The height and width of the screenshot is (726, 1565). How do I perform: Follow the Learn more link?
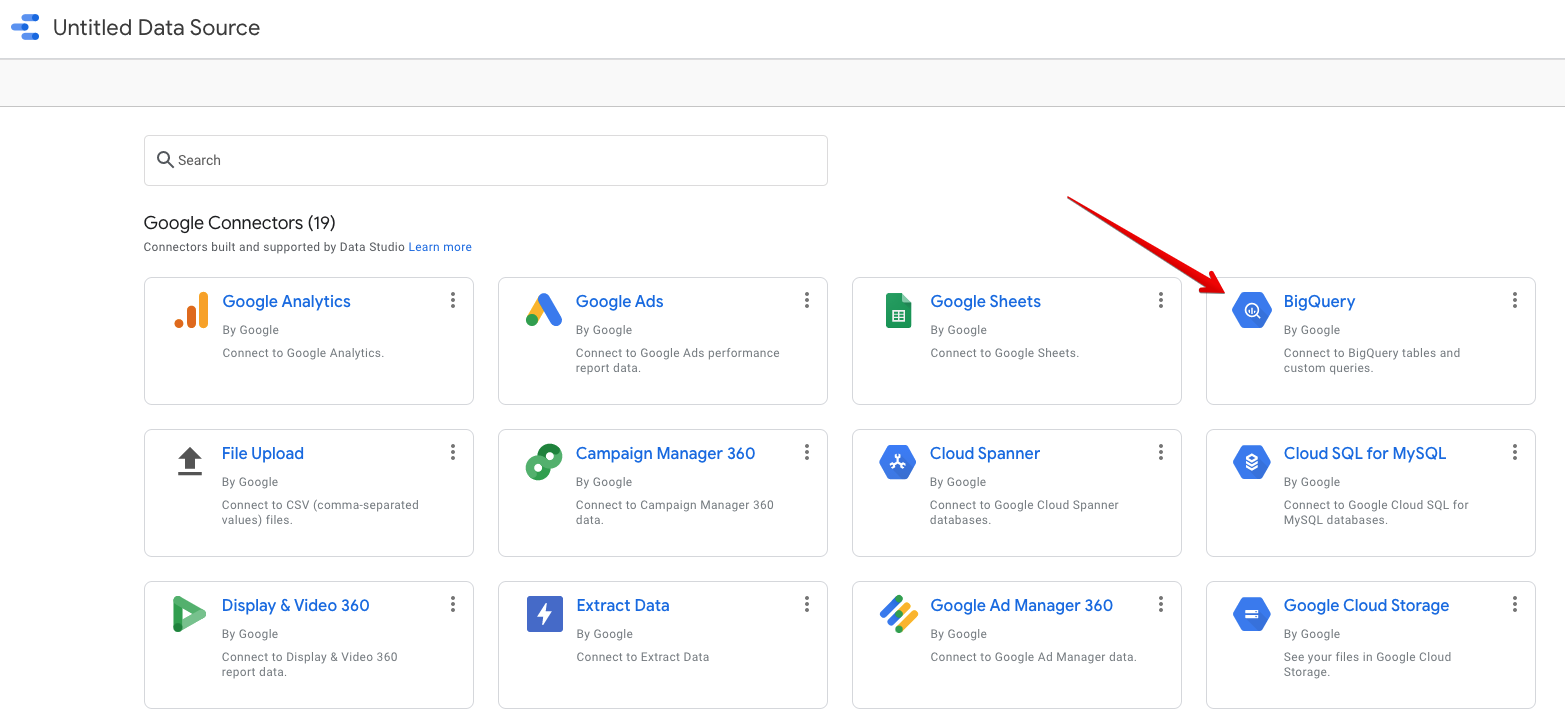tap(440, 247)
